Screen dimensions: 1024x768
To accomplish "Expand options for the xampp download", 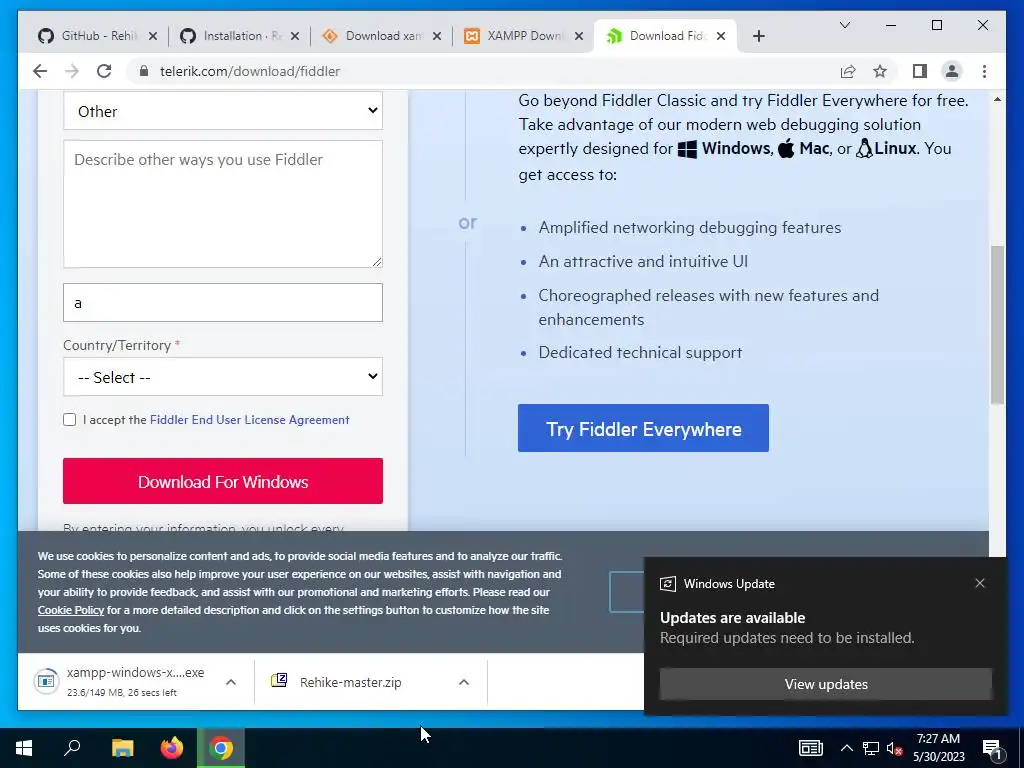I will pyautogui.click(x=231, y=682).
